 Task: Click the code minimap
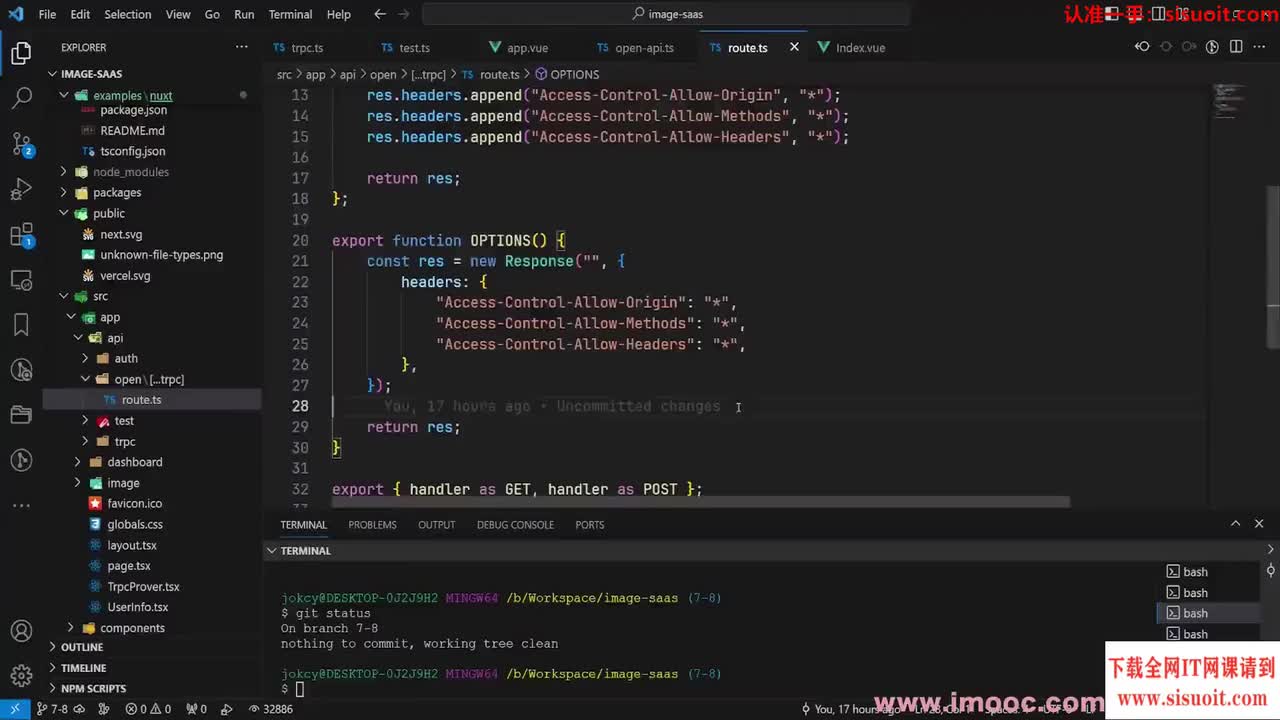click(1226, 99)
